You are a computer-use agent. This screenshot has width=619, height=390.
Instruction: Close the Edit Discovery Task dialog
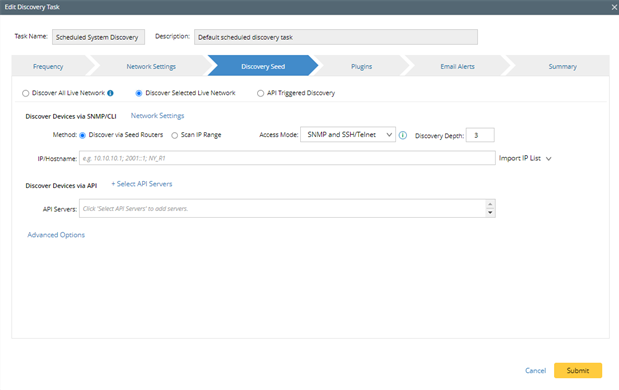click(614, 7)
